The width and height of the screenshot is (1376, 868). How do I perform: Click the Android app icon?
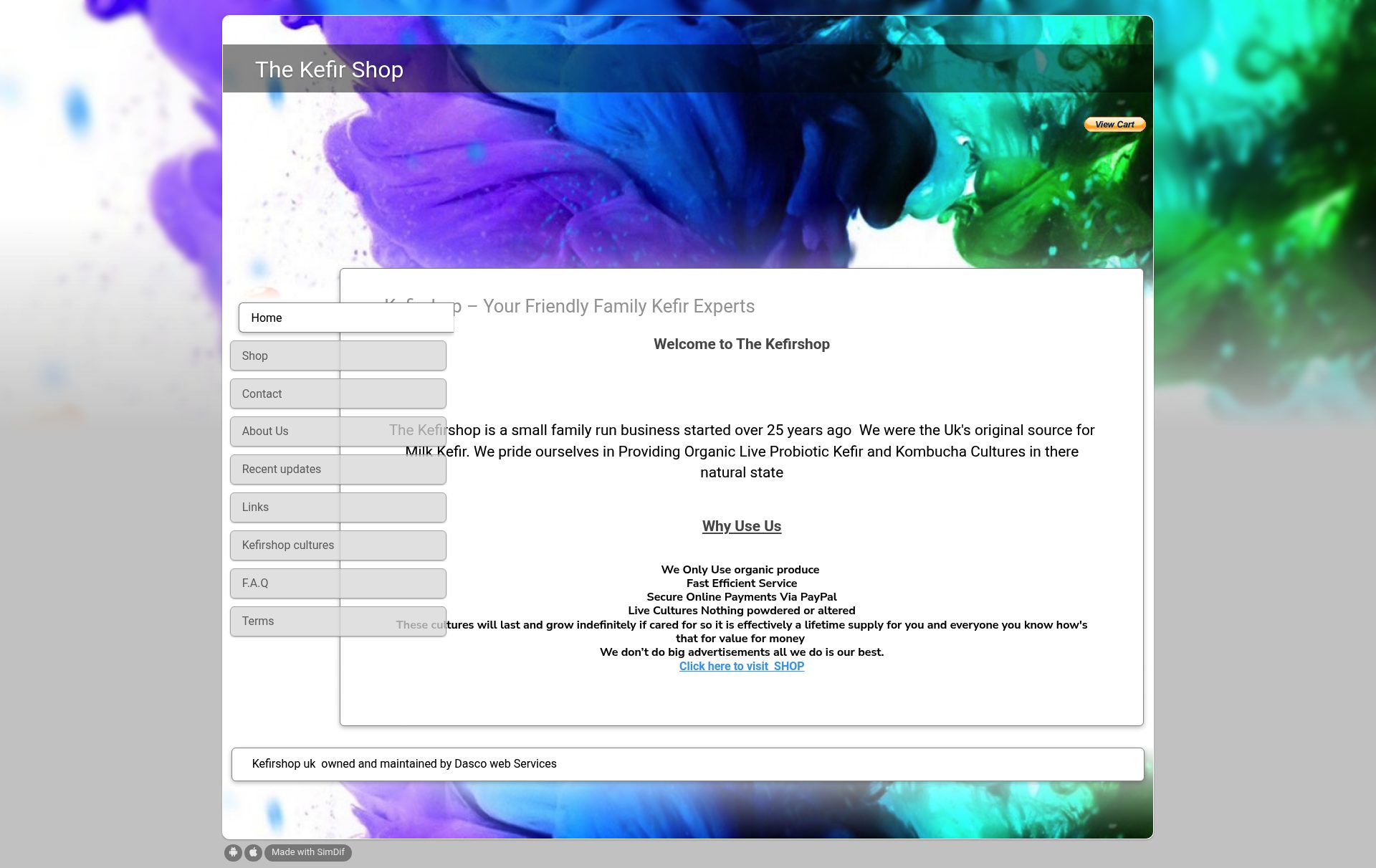[x=233, y=852]
